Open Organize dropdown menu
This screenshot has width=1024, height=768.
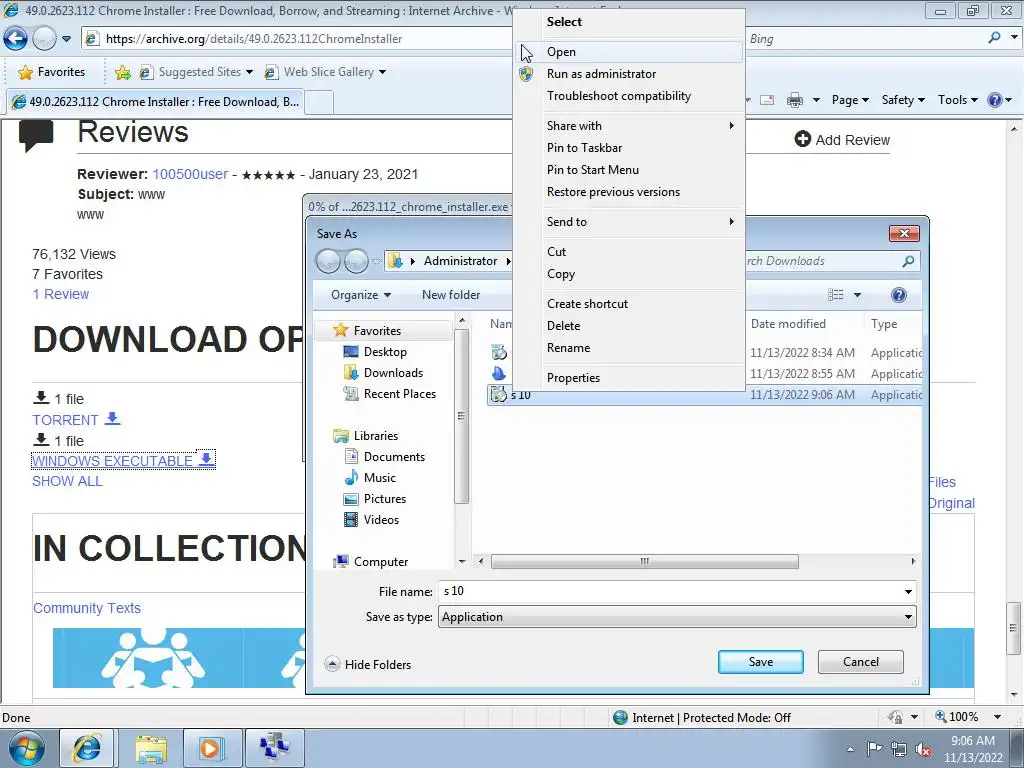click(360, 295)
